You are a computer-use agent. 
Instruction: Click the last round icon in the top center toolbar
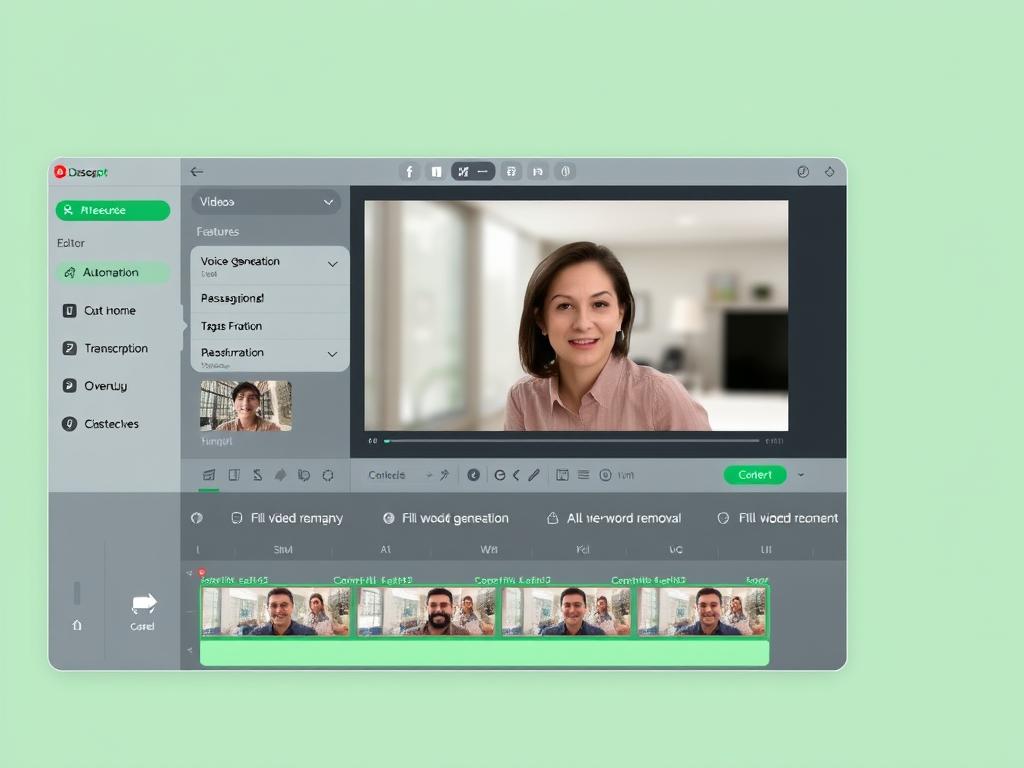pyautogui.click(x=566, y=172)
